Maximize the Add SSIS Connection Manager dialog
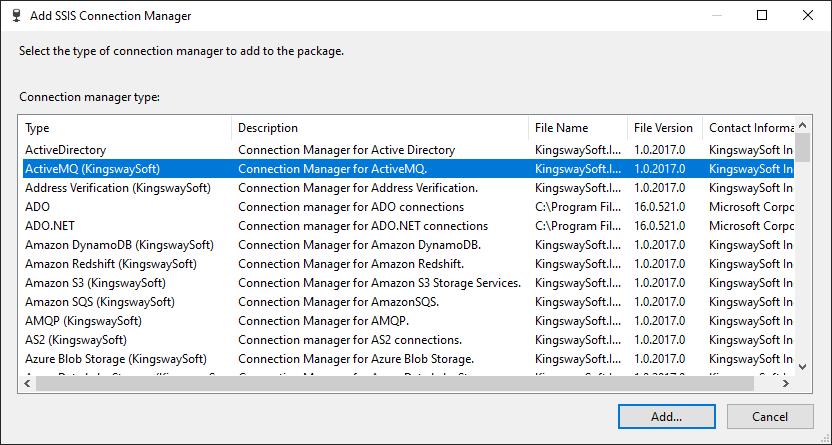Viewport: 832px width, 445px height. click(762, 15)
